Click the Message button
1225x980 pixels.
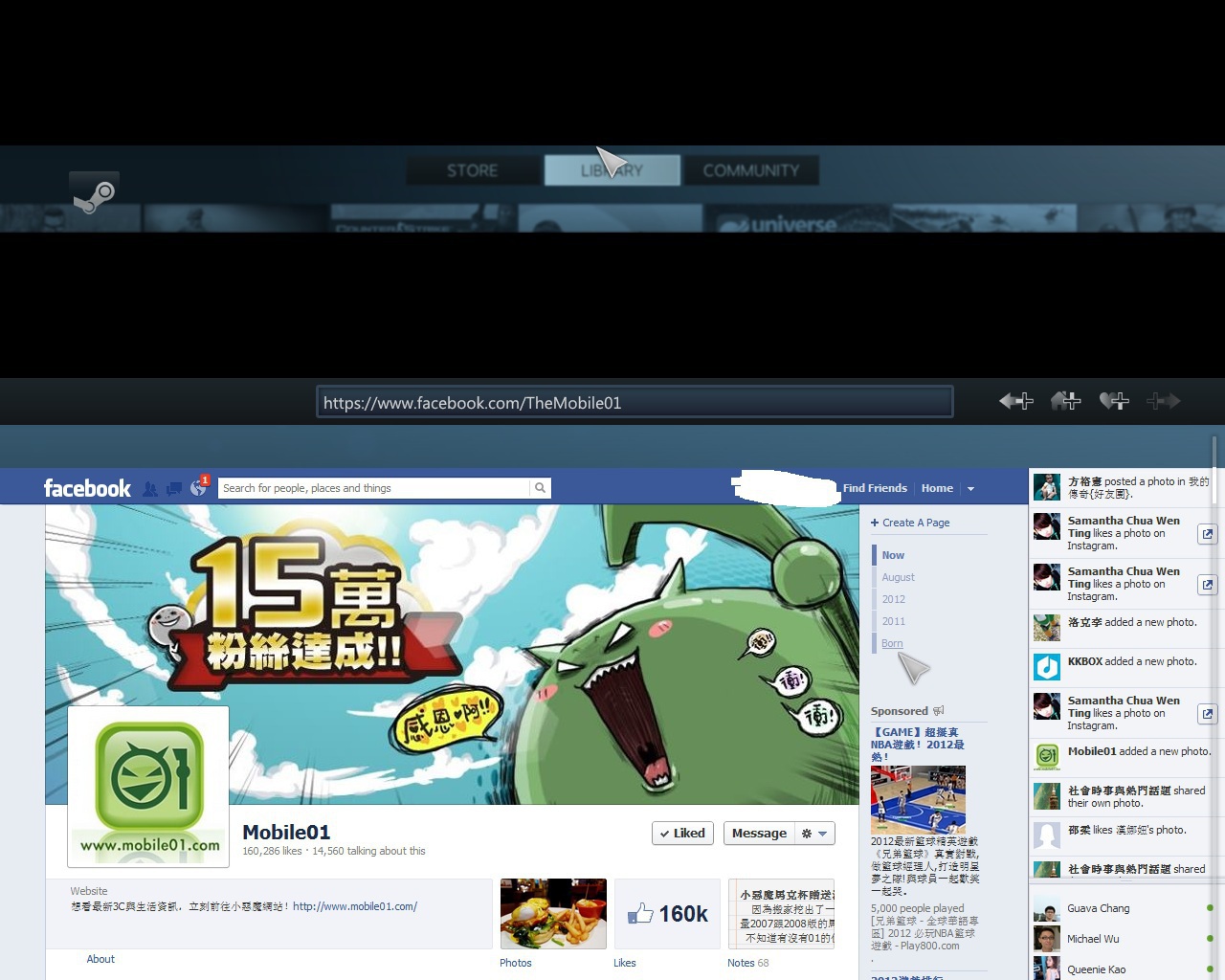[x=759, y=834]
